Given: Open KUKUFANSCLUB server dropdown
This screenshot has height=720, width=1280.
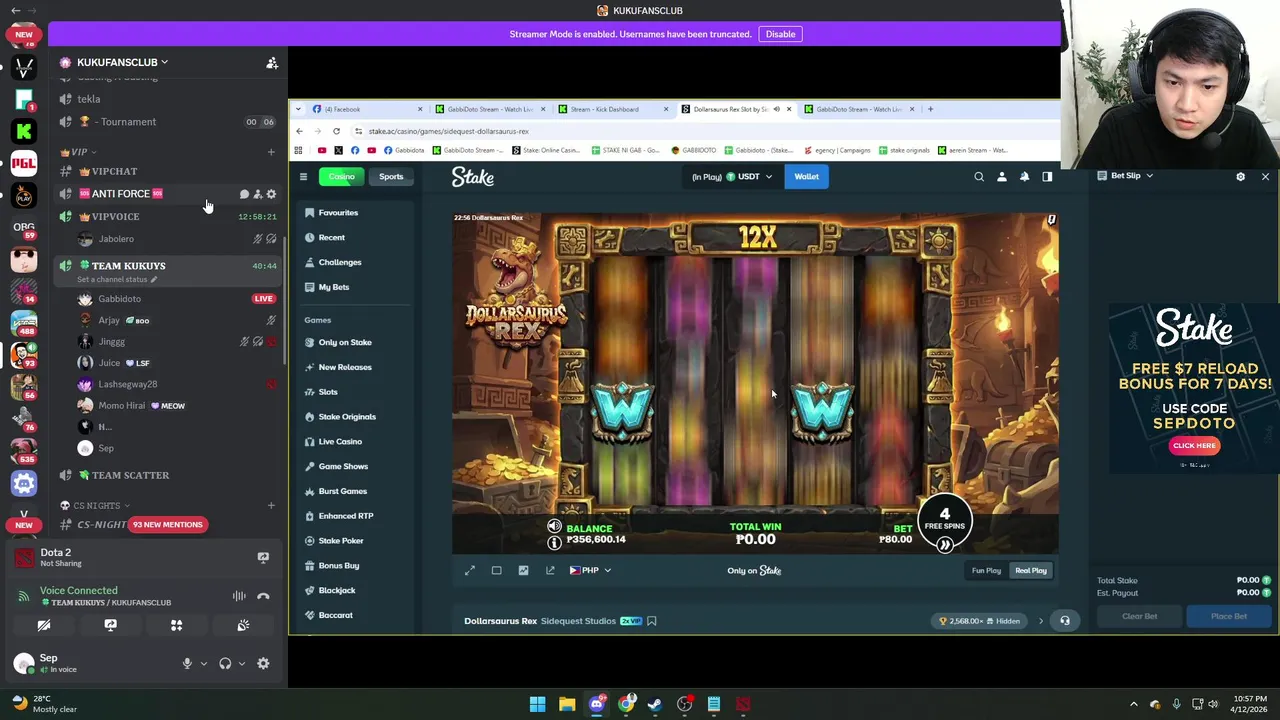Looking at the screenshot, I should pos(124,62).
